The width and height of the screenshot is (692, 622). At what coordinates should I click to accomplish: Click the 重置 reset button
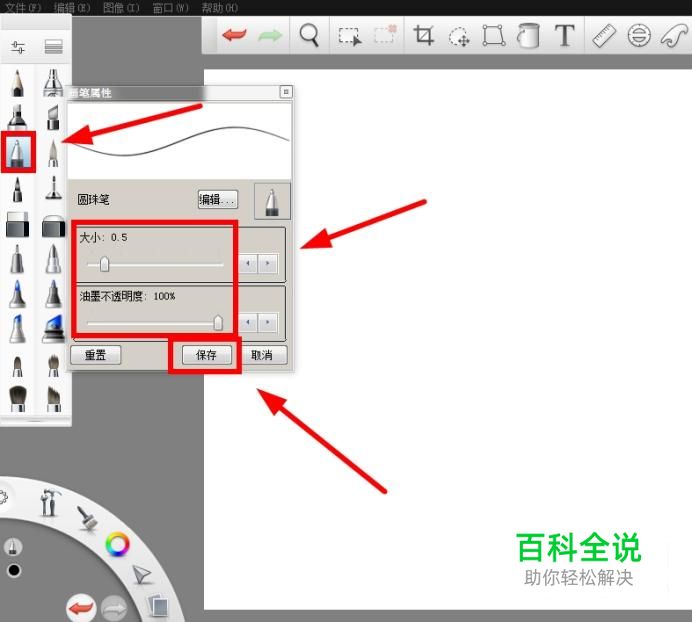pos(95,355)
